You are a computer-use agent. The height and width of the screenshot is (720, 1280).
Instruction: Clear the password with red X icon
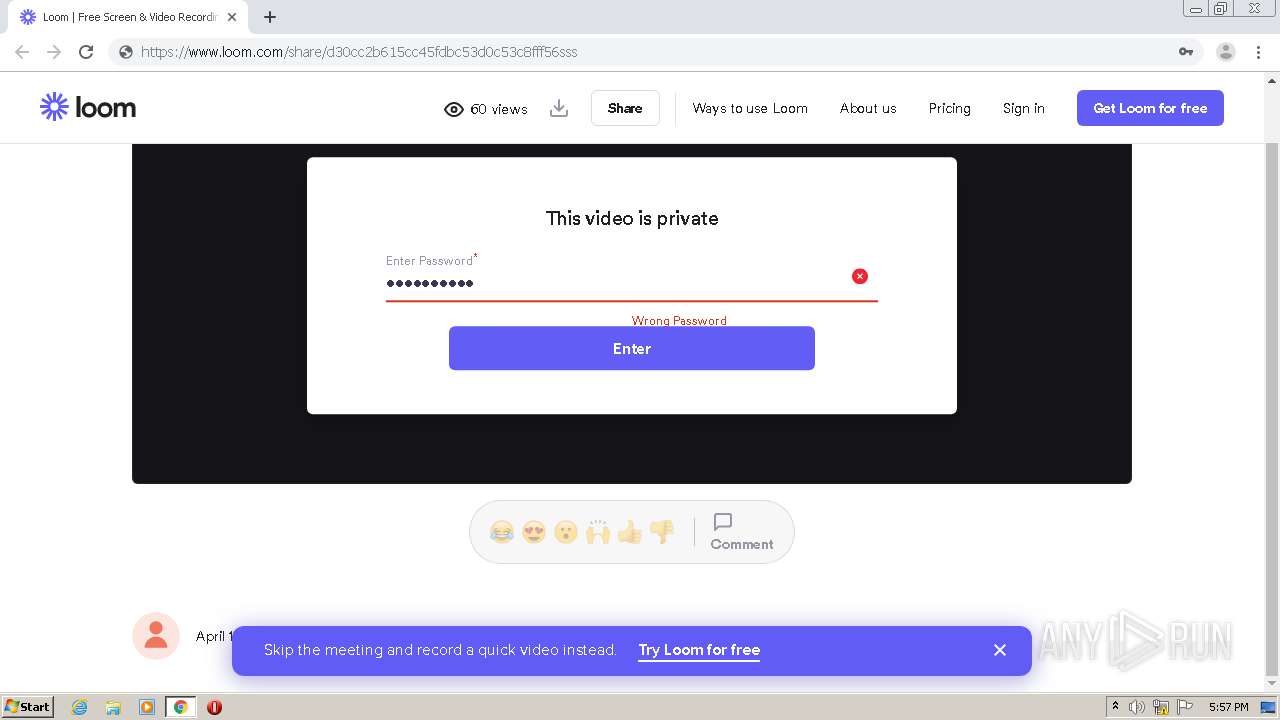[860, 276]
